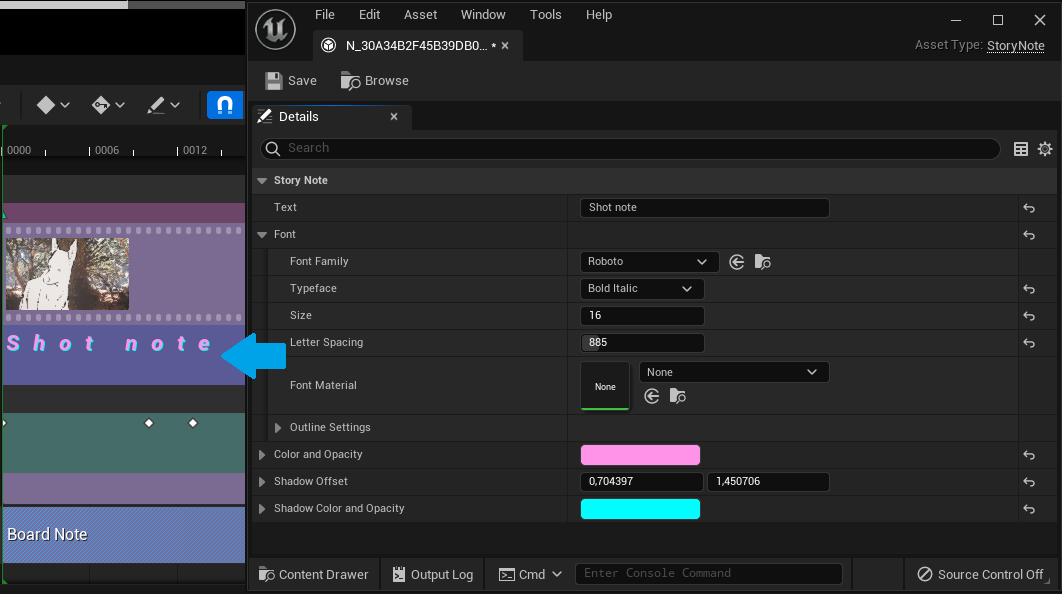
Task: Open the property matrix grid view icon
Action: point(1021,149)
